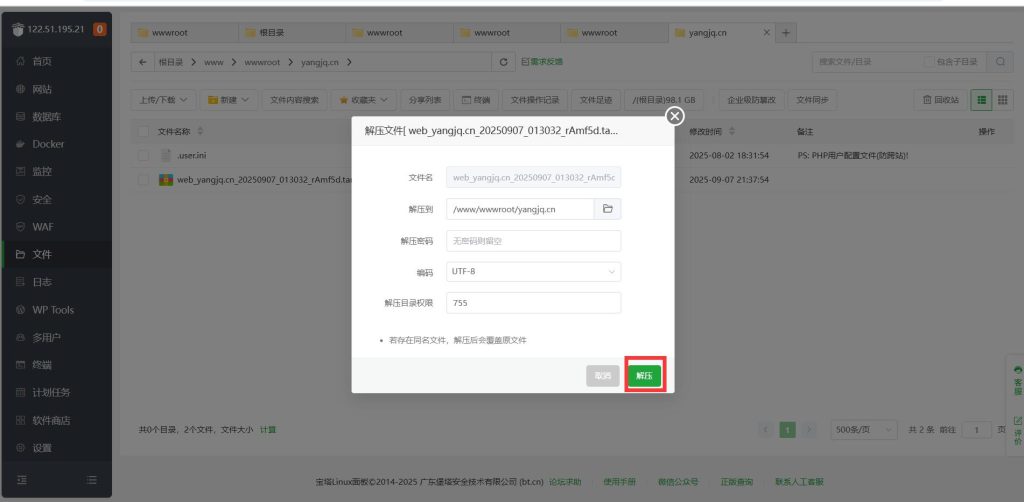Viewport: 1024px width, 502px height.
Task: Click the folder browse icon beside 解压到
Action: tap(607, 209)
